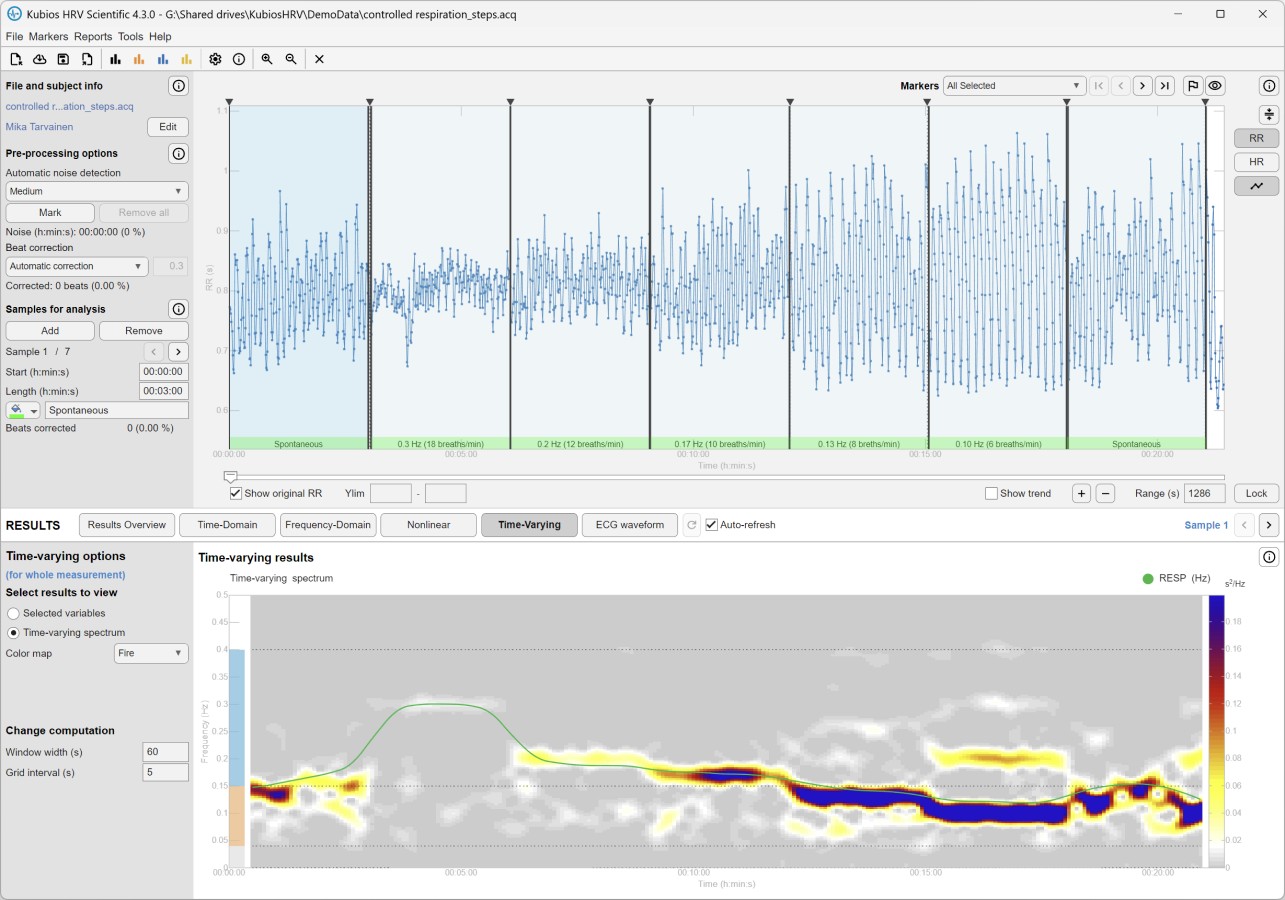Click the orange bar chart report icon
Screen dimensions: 1285x900
(139, 59)
